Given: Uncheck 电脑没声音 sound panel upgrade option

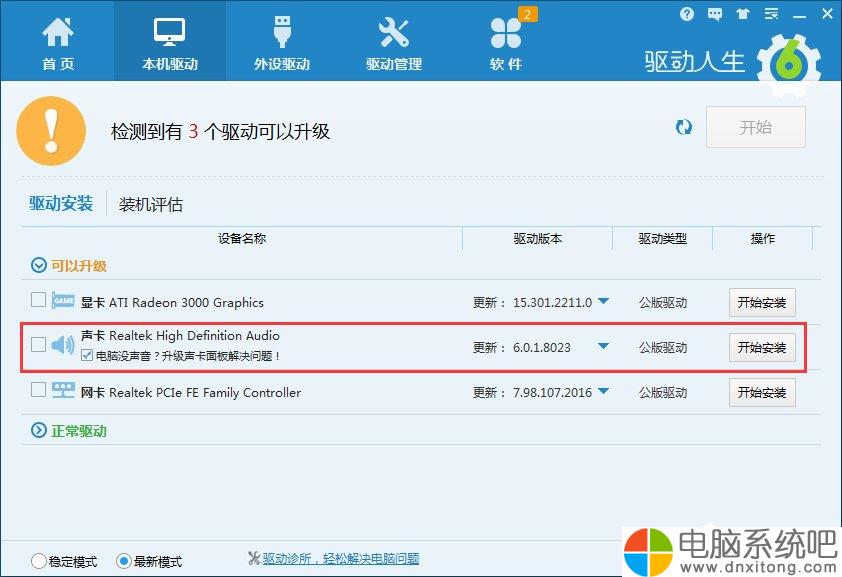Looking at the screenshot, I should (87, 355).
